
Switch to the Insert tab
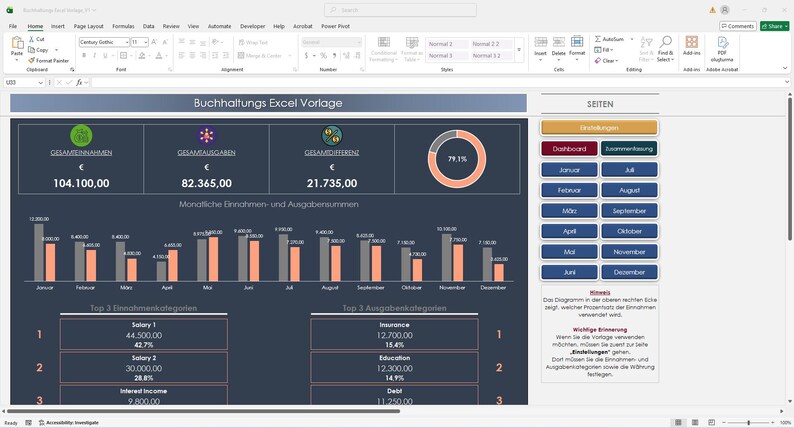click(x=58, y=26)
